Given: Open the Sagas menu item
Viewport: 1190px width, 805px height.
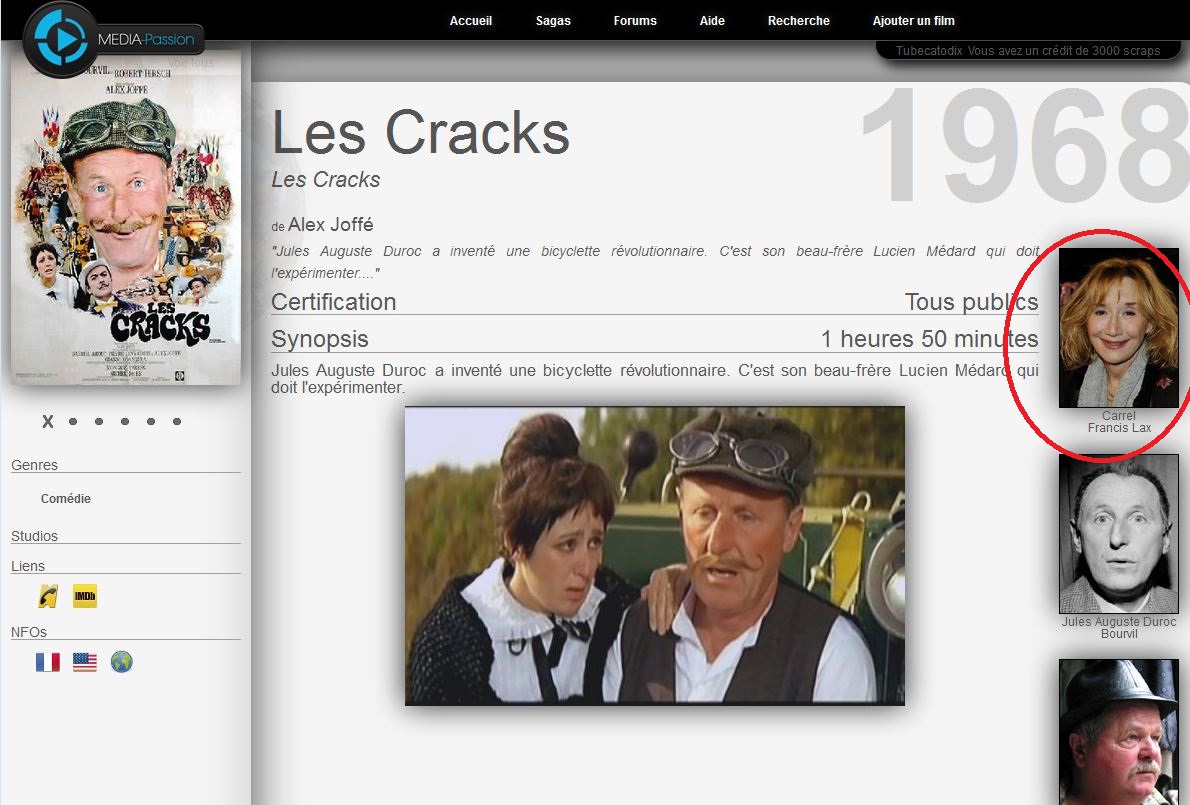Looking at the screenshot, I should [x=553, y=20].
